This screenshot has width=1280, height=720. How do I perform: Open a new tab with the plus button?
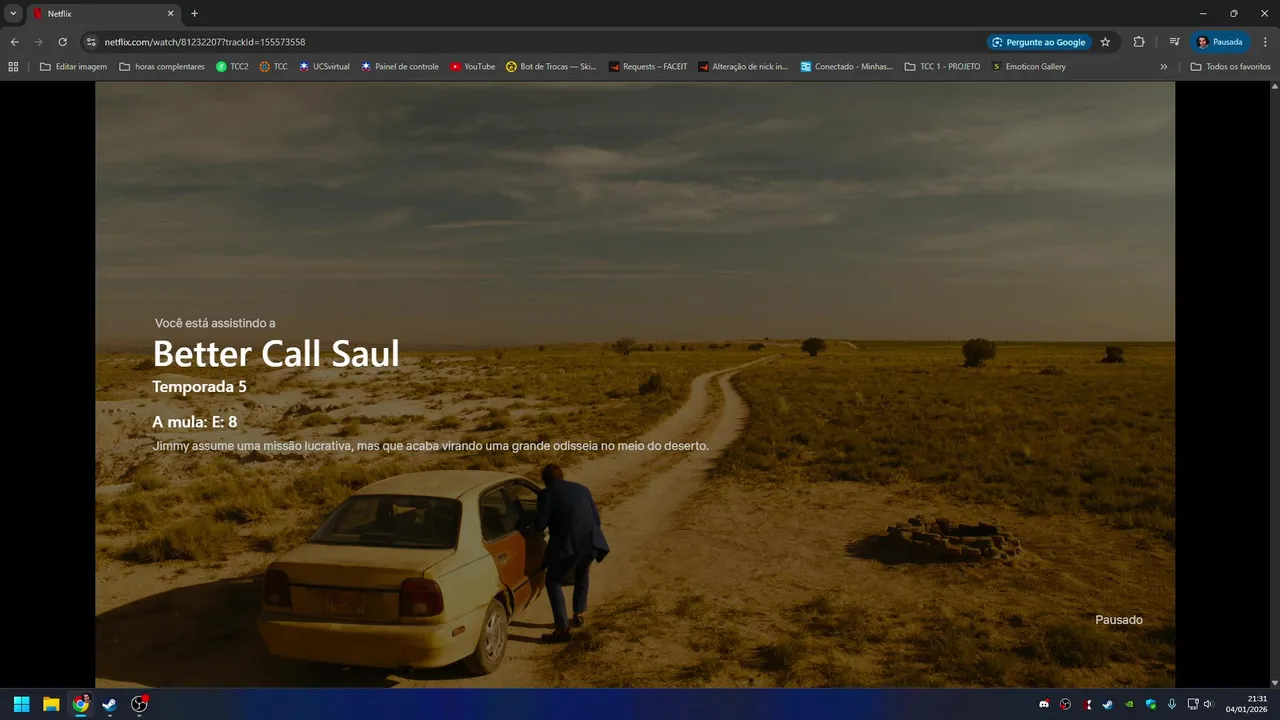point(194,13)
